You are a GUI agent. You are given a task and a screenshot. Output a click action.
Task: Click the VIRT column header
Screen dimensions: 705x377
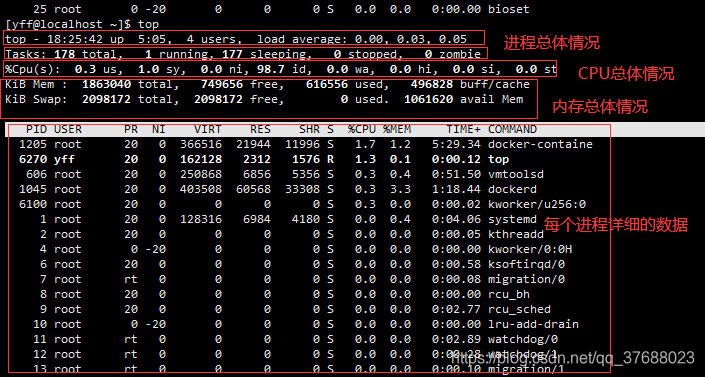point(208,130)
